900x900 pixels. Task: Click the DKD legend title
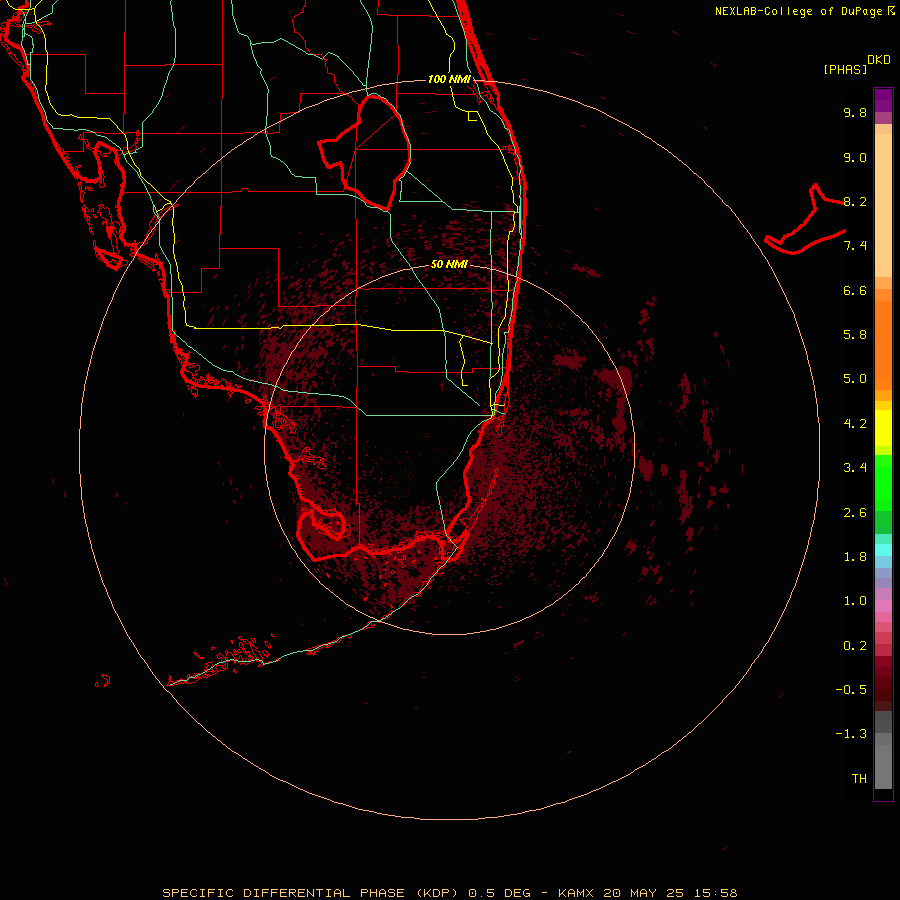(x=878, y=60)
